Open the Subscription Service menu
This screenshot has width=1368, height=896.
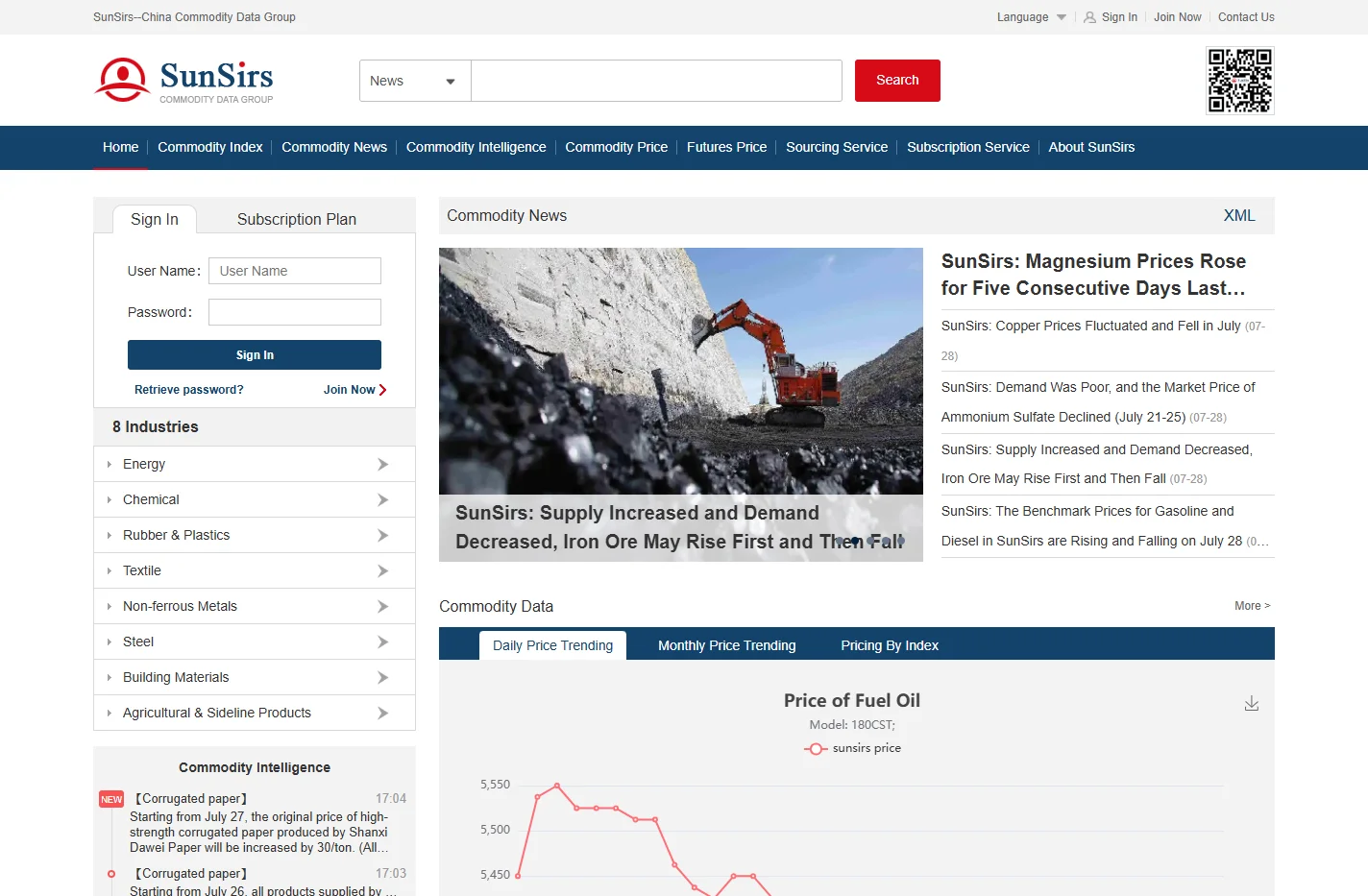(968, 147)
